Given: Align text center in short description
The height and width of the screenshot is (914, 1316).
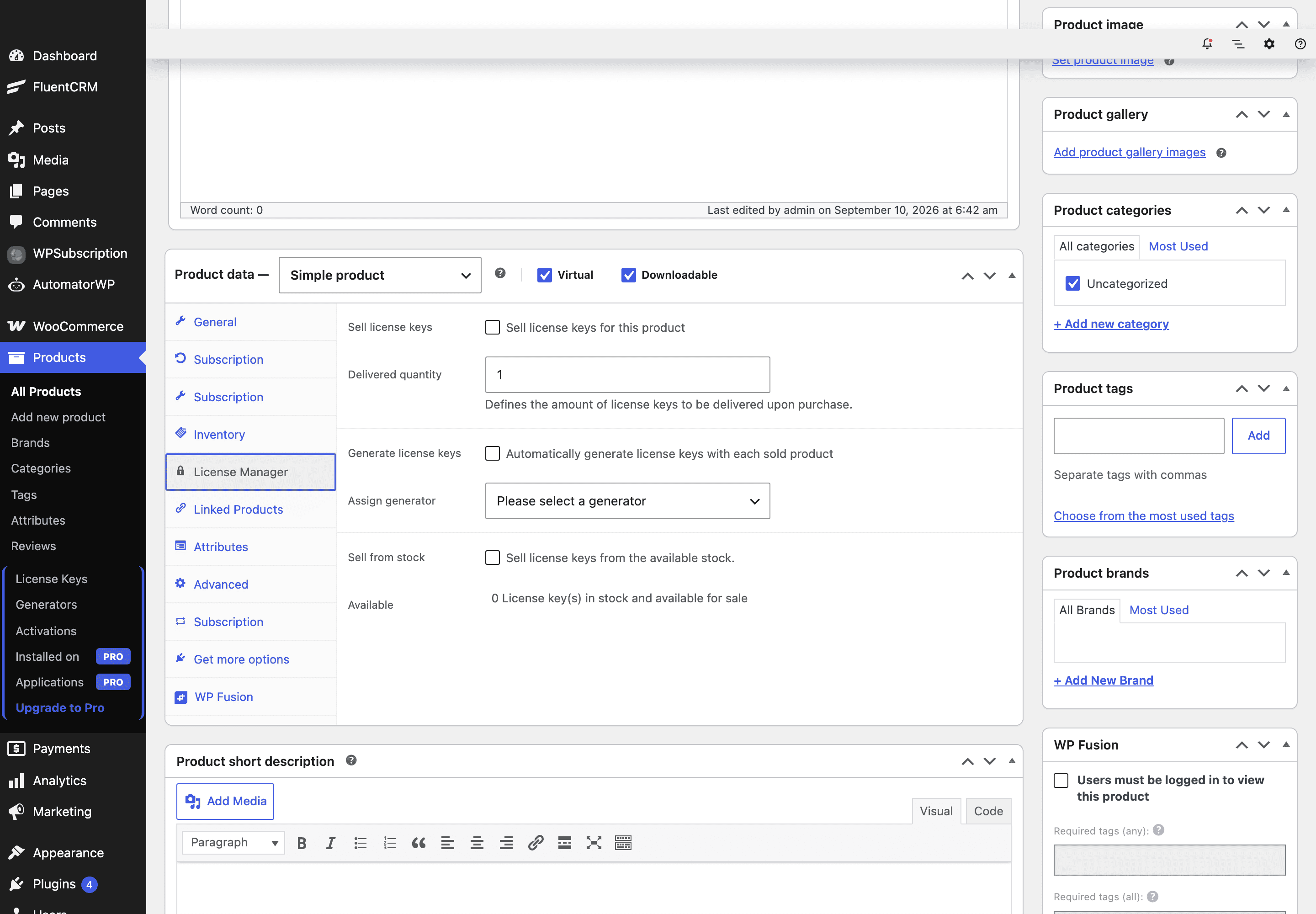Looking at the screenshot, I should point(477,842).
